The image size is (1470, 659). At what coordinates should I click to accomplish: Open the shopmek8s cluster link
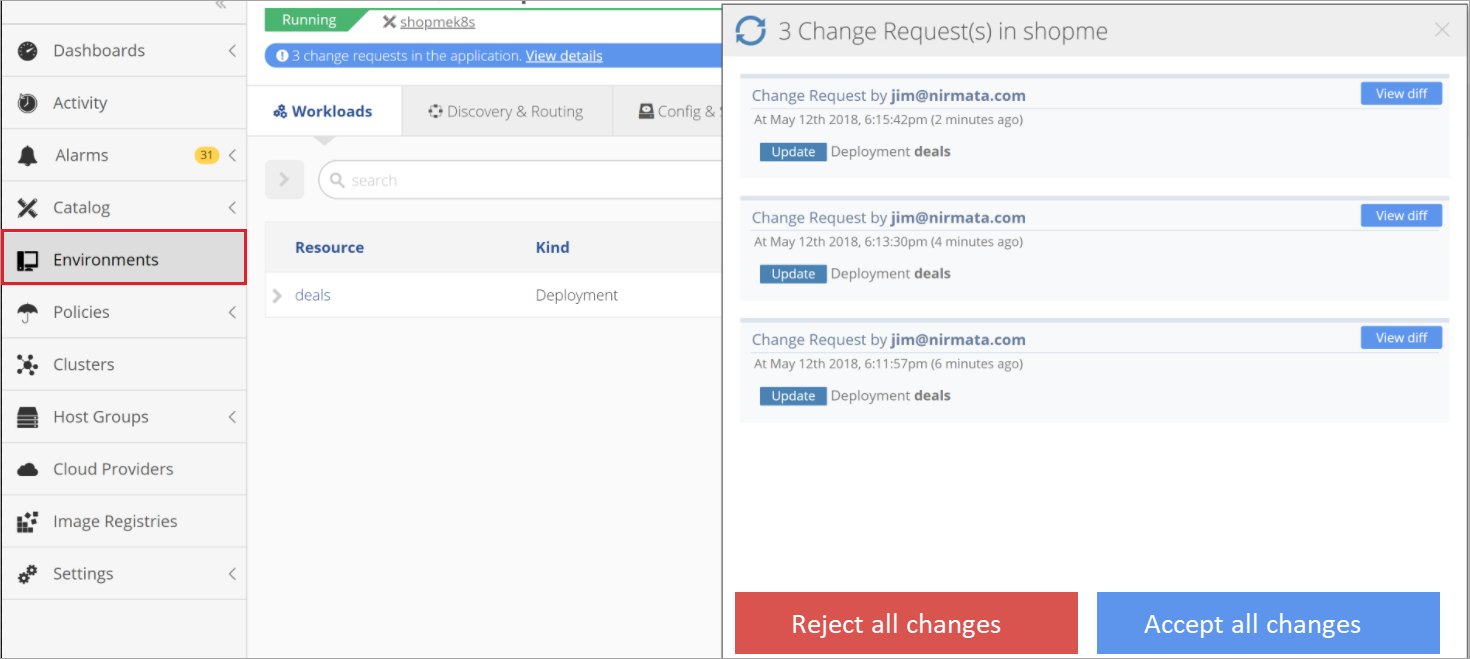click(437, 21)
